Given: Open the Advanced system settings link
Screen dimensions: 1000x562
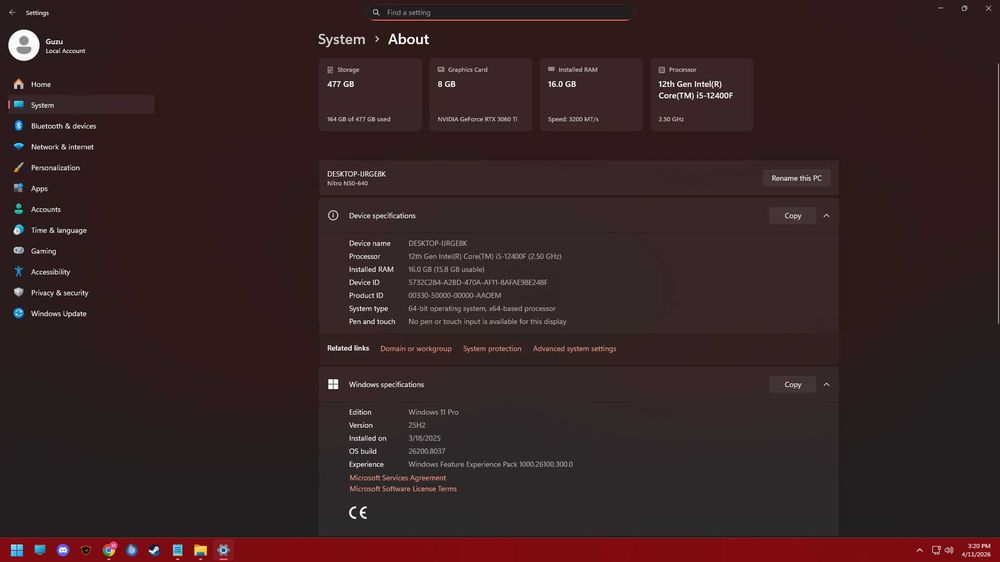Looking at the screenshot, I should 575,349.
